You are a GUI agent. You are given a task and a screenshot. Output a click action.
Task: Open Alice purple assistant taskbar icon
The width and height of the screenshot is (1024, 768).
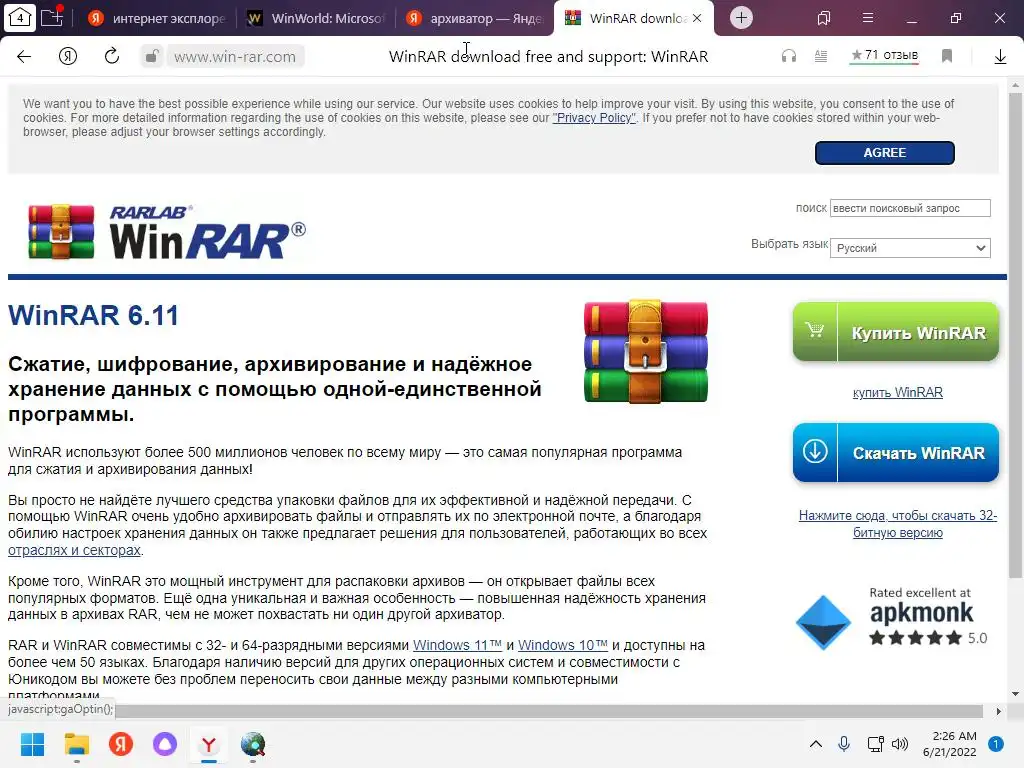coord(165,744)
